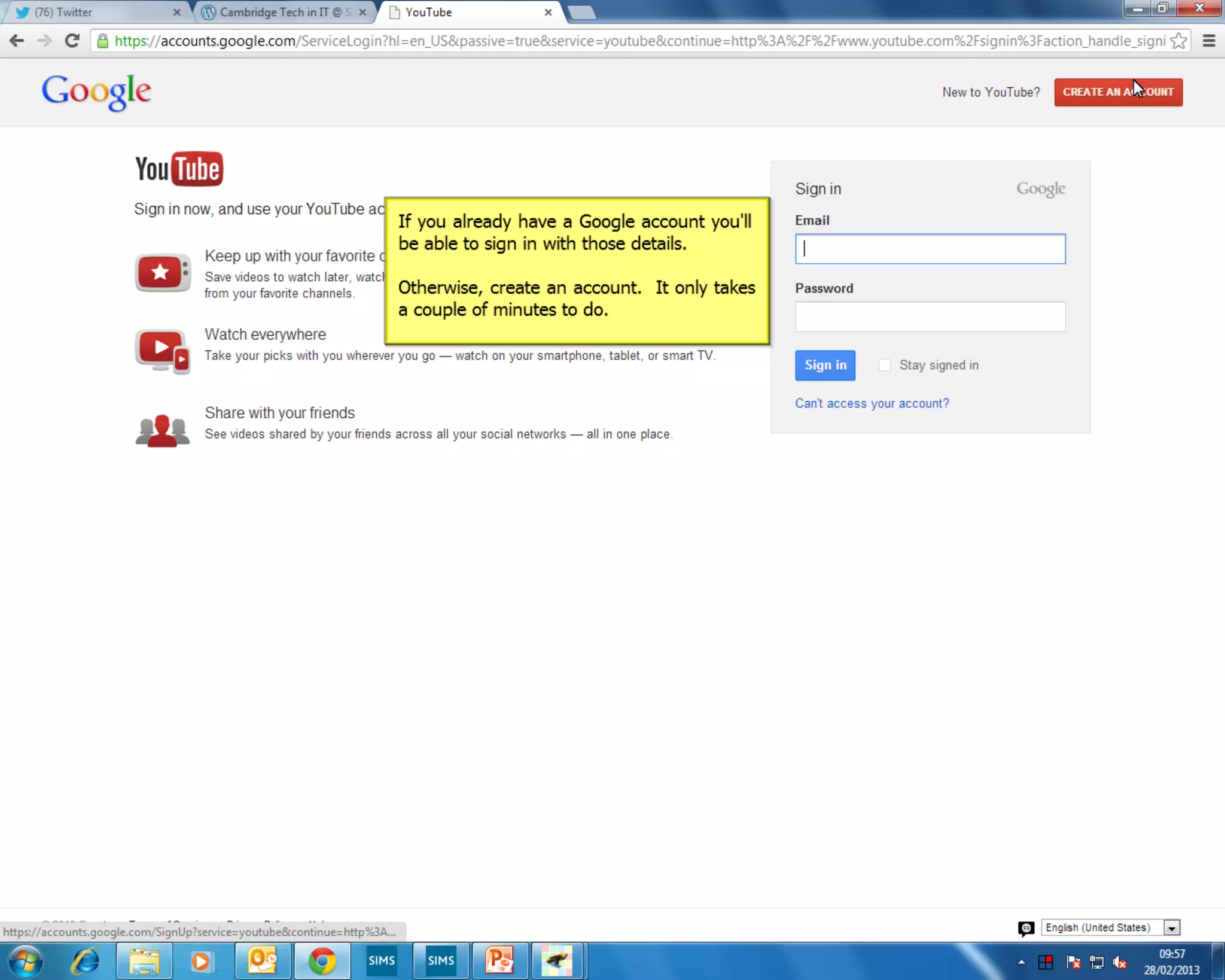Enable the Stay signed in checkbox
Screen dimensions: 1225x980
tap(885, 365)
